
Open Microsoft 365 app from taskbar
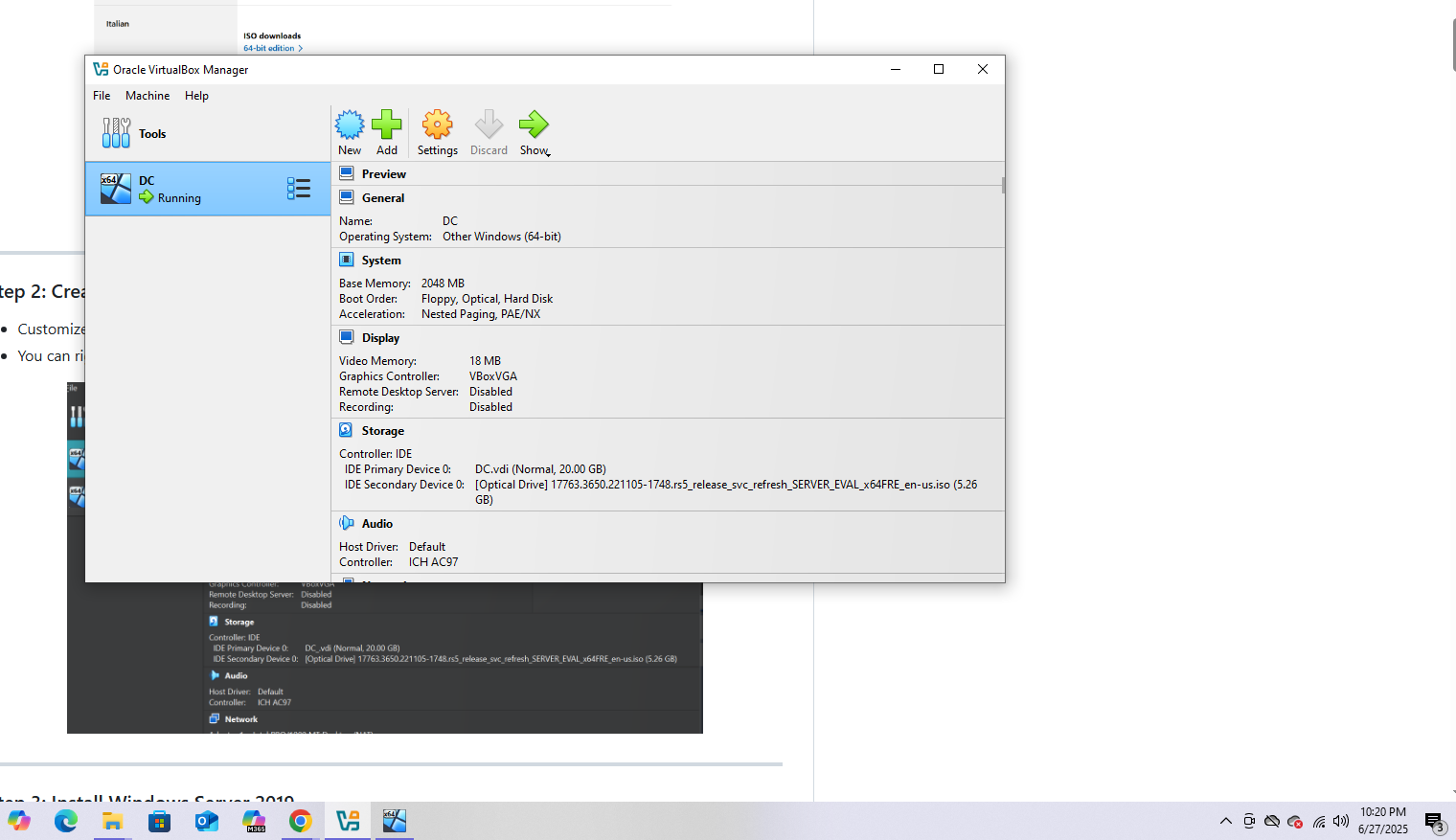coord(254,821)
